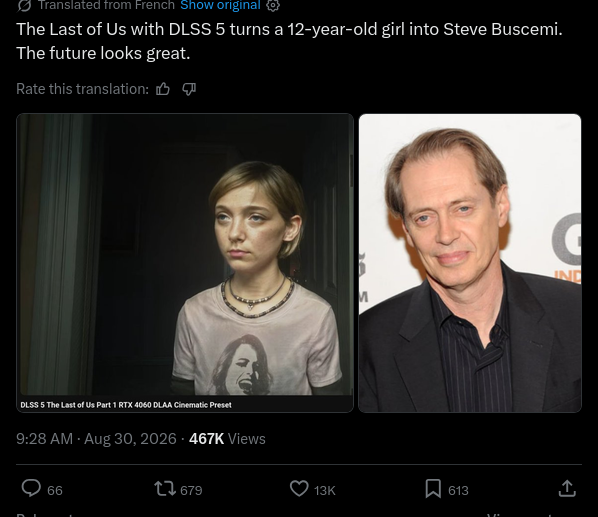Click the 613 bookmarks count

(458, 490)
